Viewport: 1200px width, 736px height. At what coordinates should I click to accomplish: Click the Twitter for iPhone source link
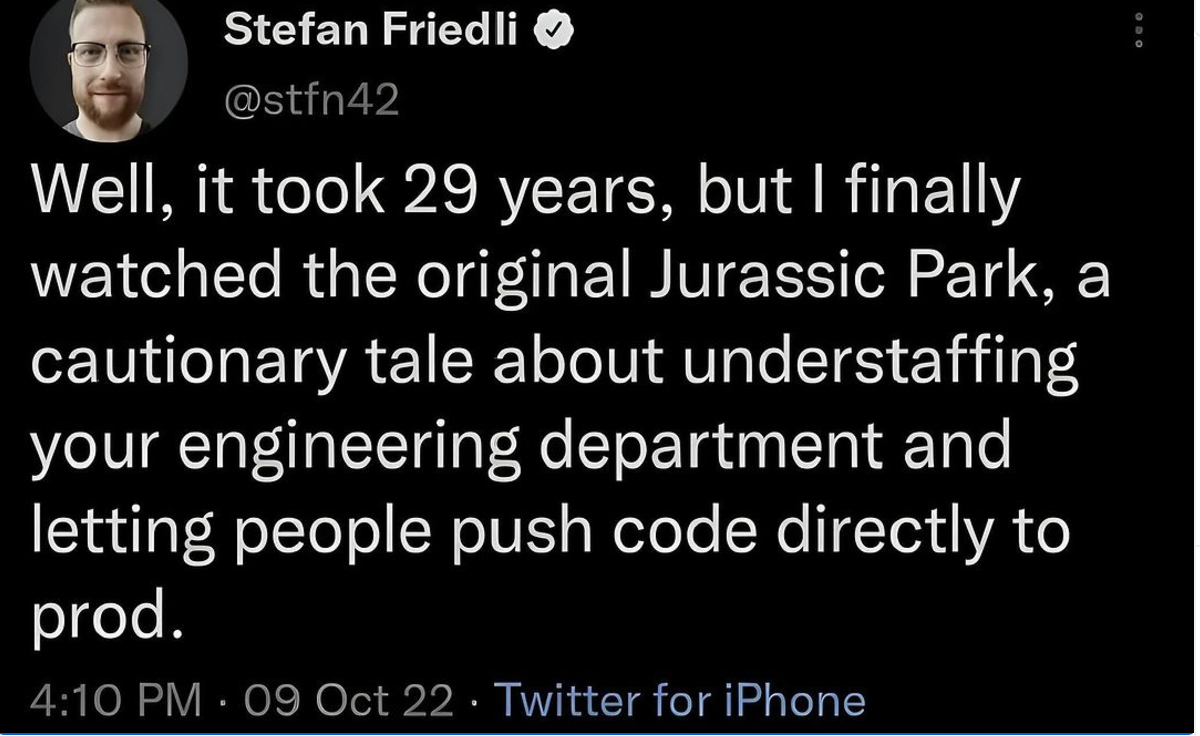click(679, 700)
